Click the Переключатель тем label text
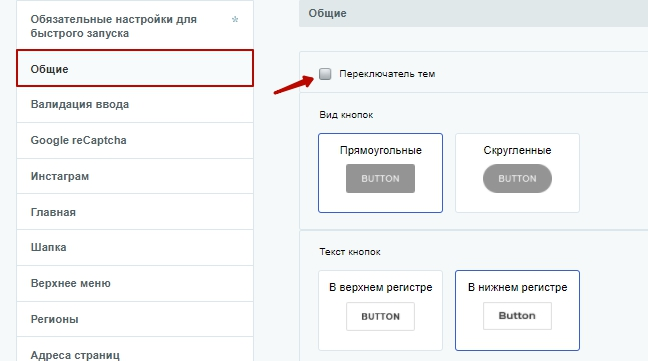The image size is (648, 361). [x=387, y=74]
